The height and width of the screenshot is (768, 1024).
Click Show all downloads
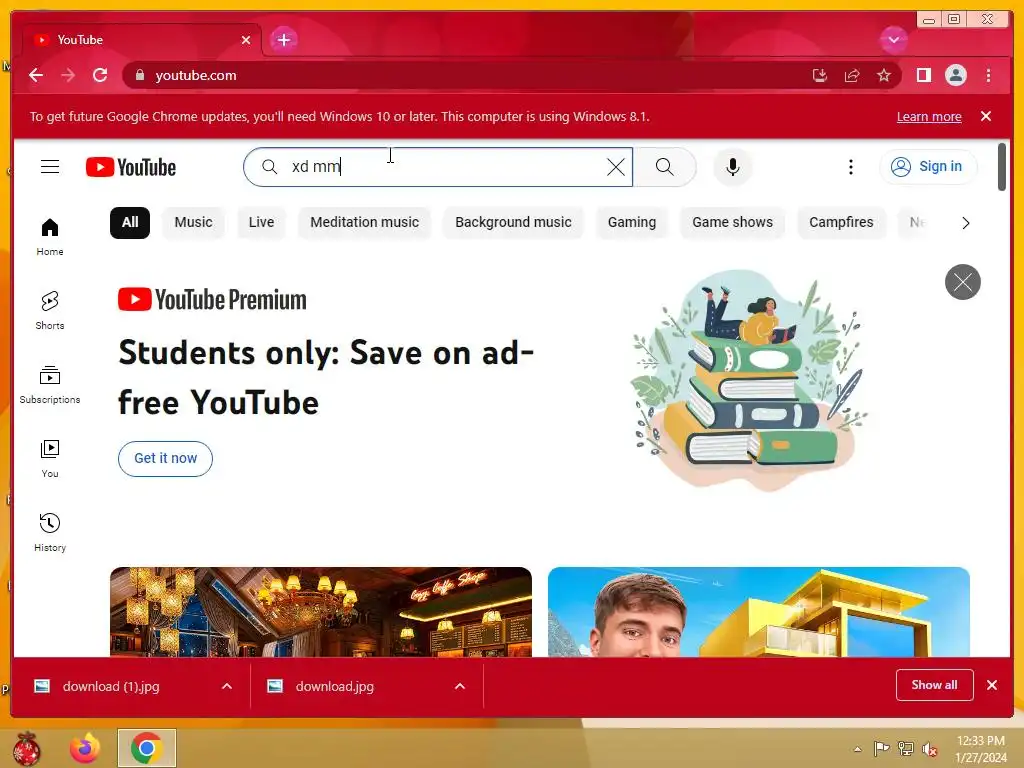point(935,684)
